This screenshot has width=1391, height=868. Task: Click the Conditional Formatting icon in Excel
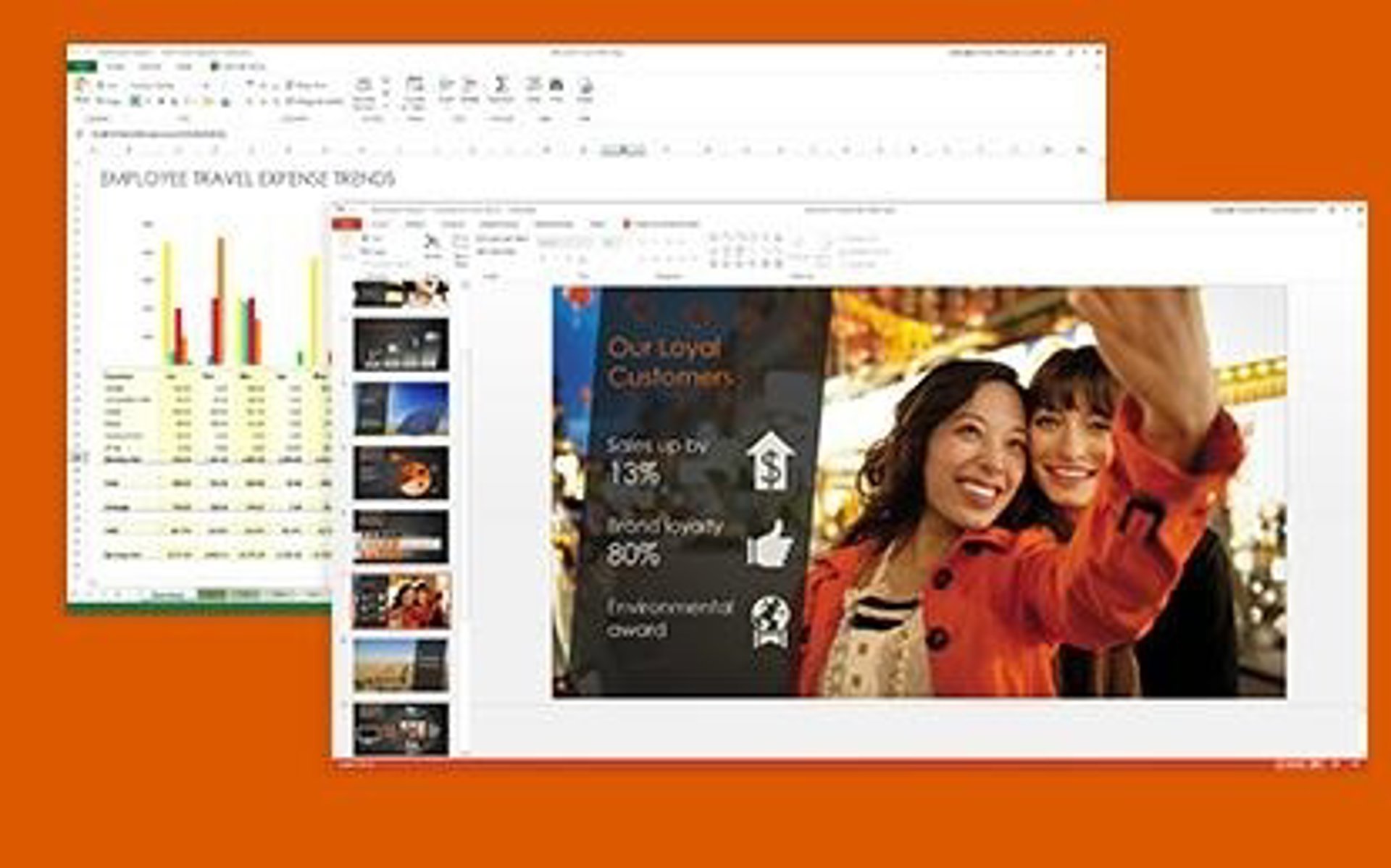[364, 85]
